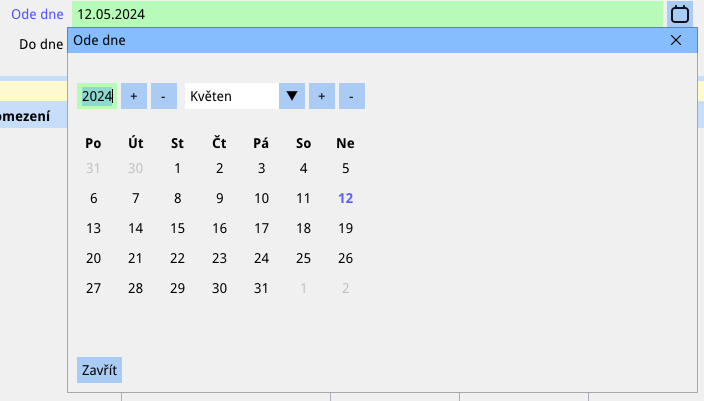Select May 12 highlighted in the calendar
This screenshot has width=704, height=401.
tap(345, 198)
